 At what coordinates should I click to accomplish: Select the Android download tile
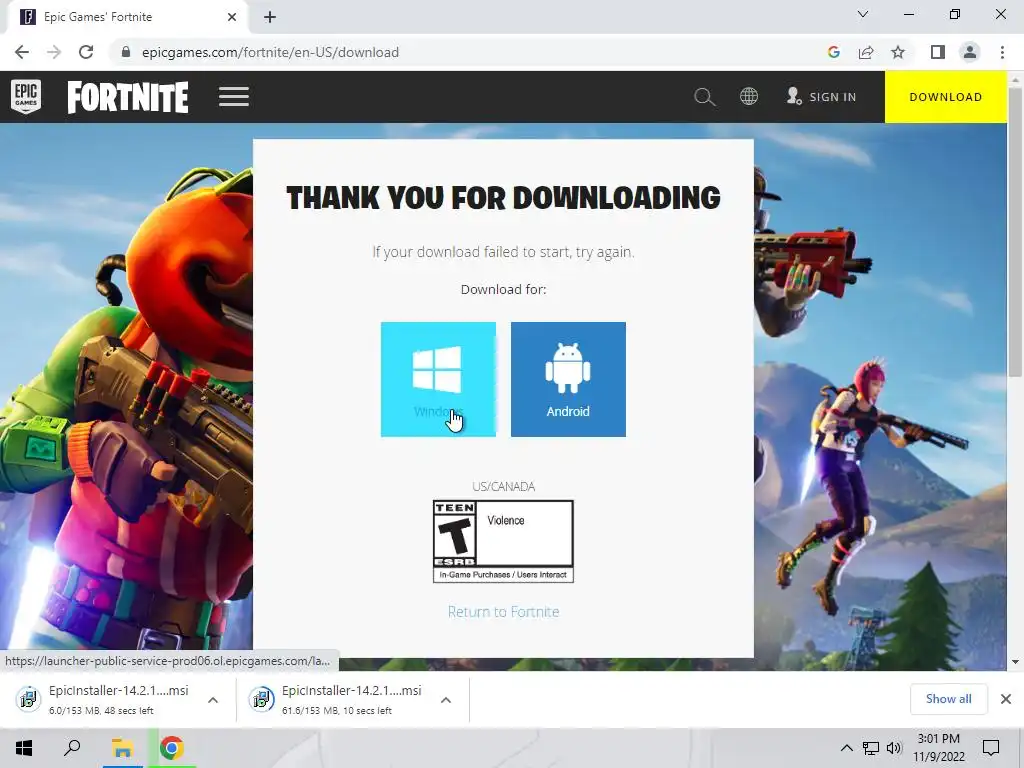[x=568, y=379]
